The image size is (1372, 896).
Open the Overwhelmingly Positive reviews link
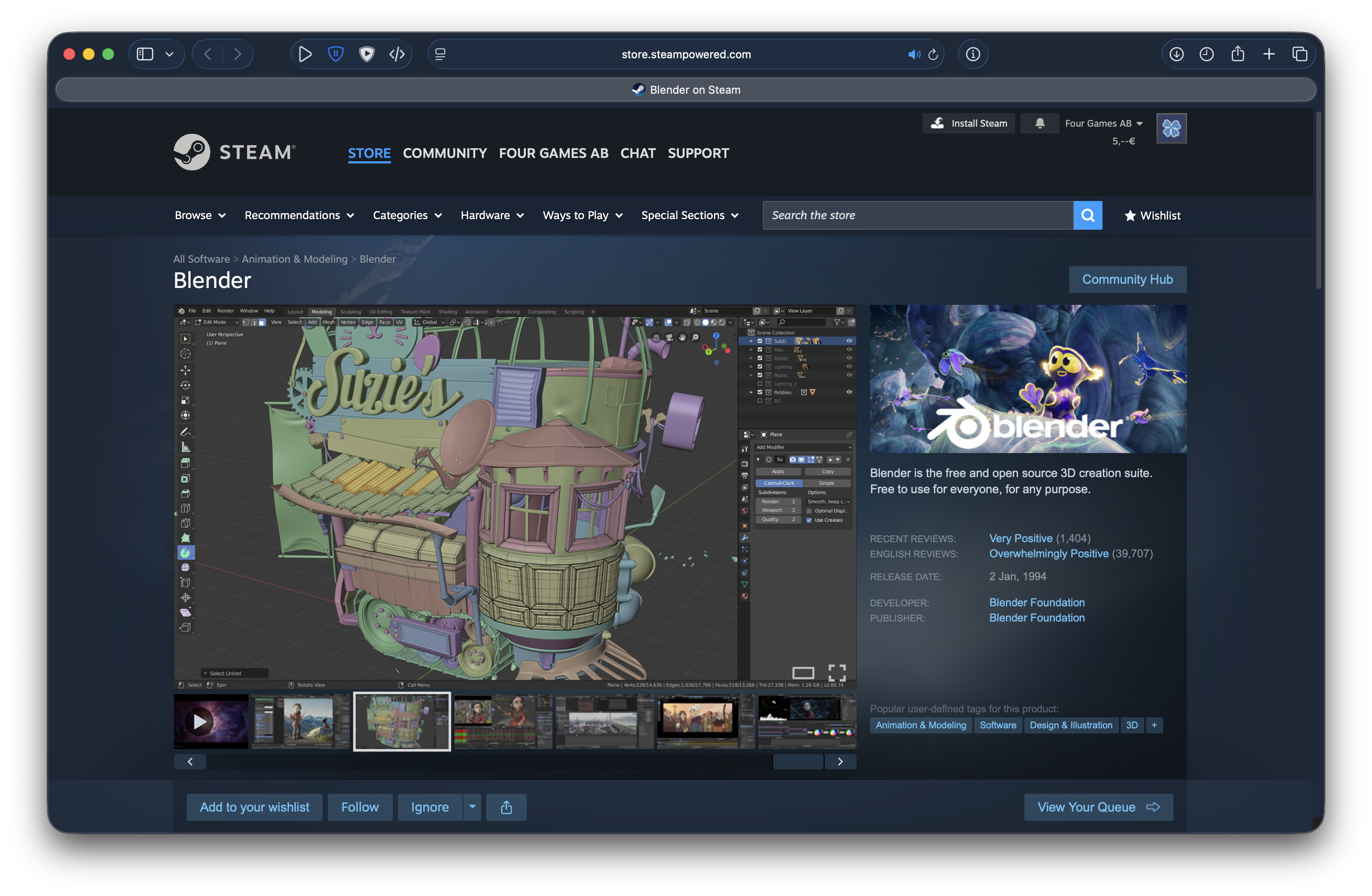pos(1048,554)
